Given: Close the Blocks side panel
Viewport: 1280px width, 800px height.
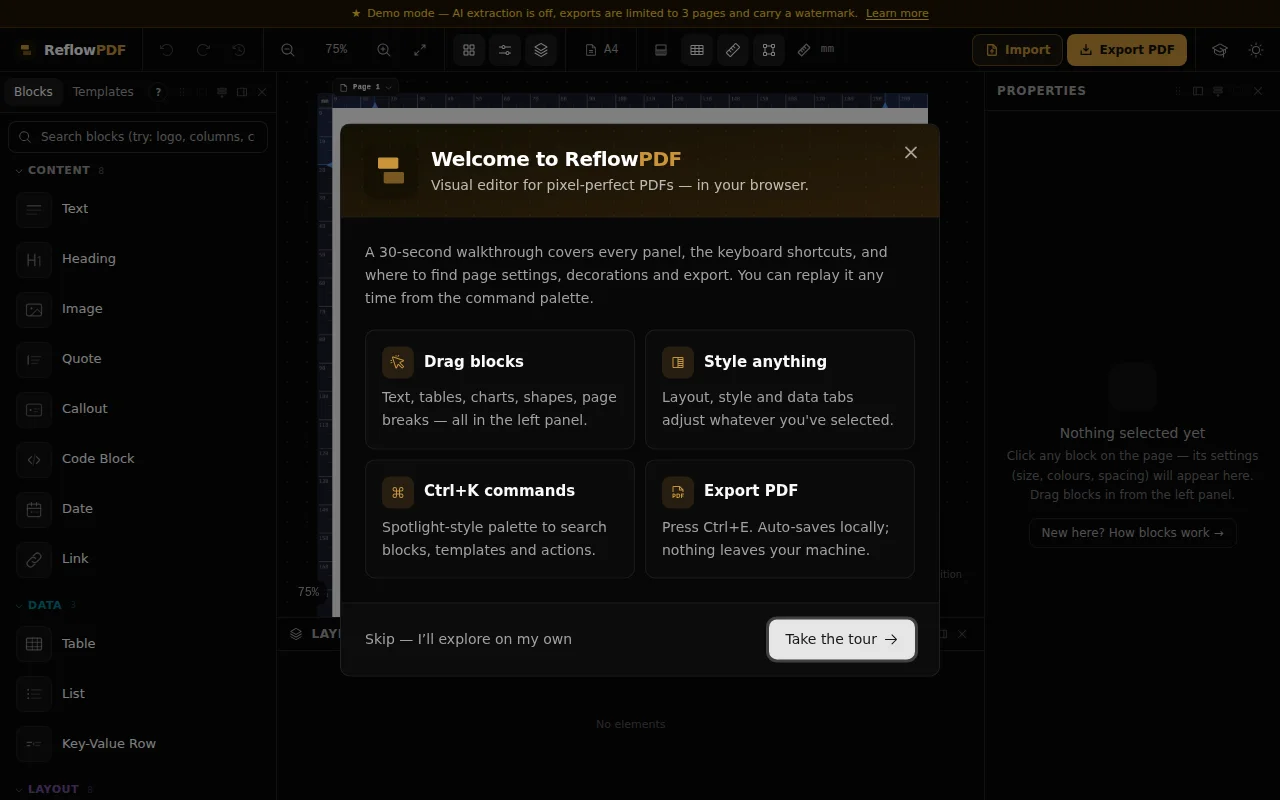Looking at the screenshot, I should [x=262, y=92].
